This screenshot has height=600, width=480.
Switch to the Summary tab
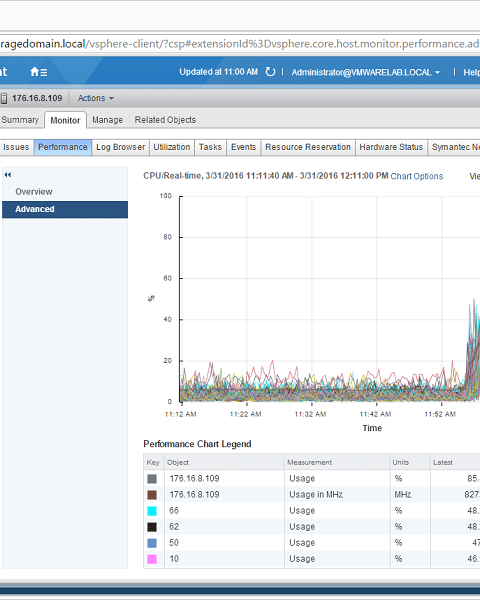(x=20, y=120)
